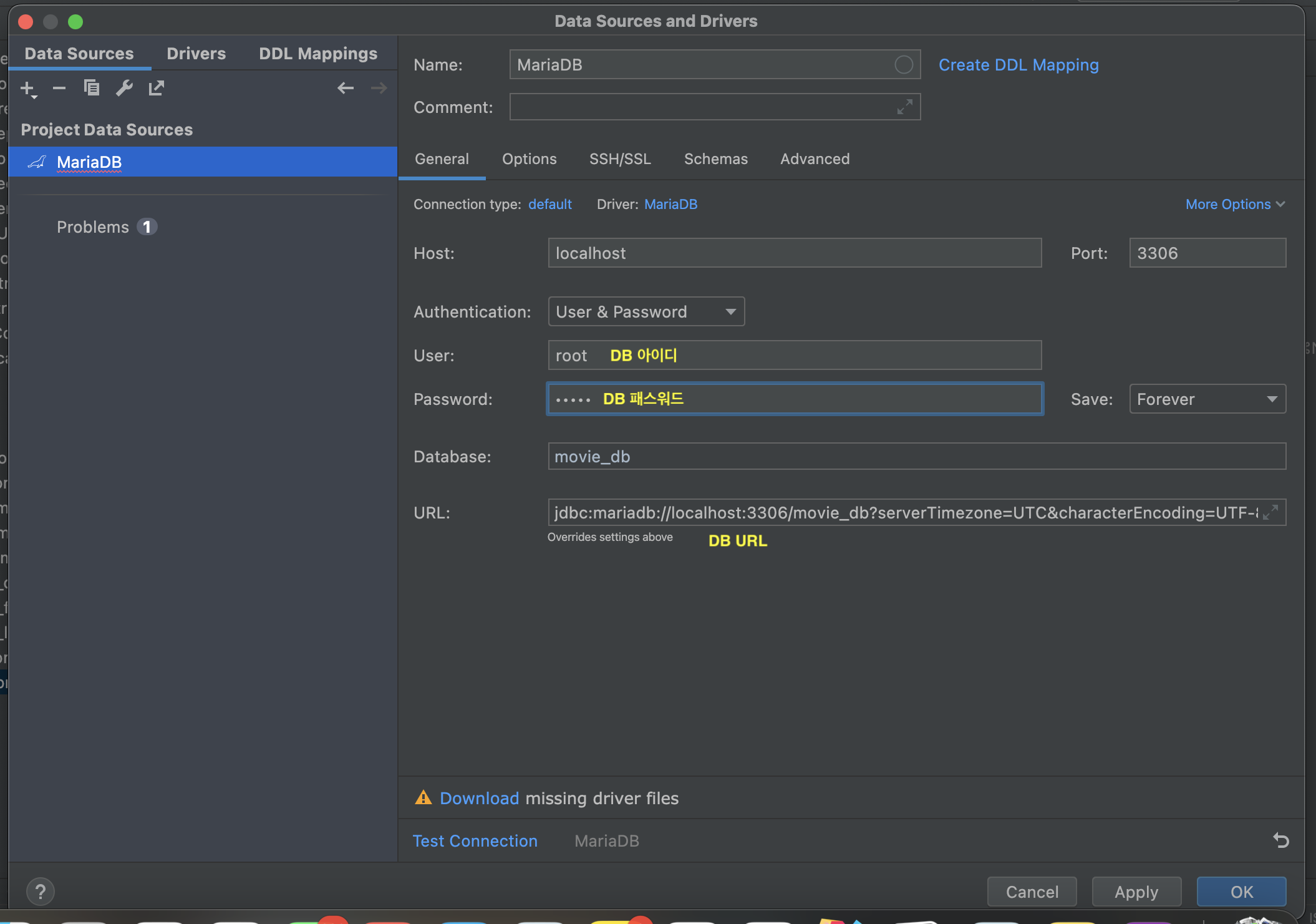Open data source properties with wrench icon
The image size is (1316, 924).
pos(124,88)
